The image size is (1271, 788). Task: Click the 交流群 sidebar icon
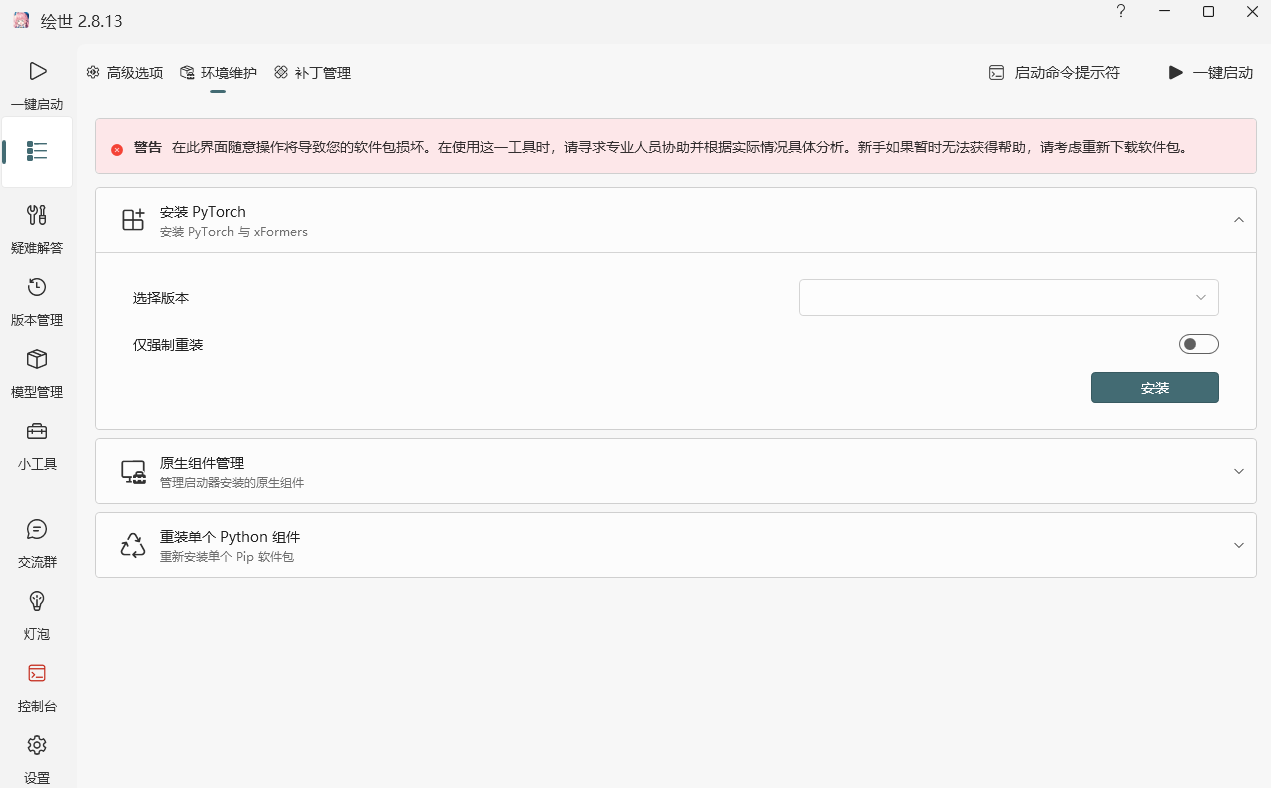[x=37, y=542]
